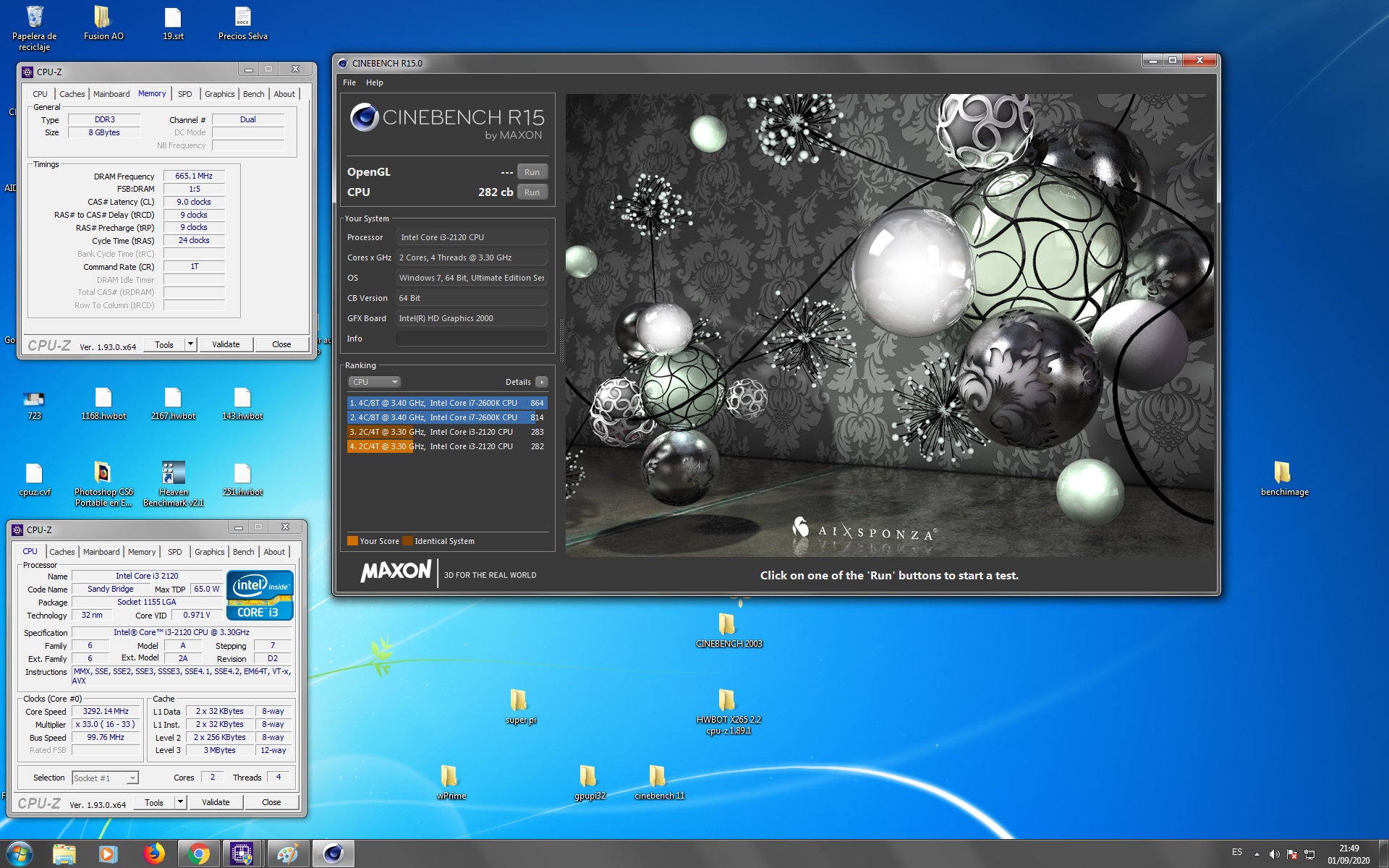
Task: Click Close in upper CPU-Z window
Action: tap(281, 344)
